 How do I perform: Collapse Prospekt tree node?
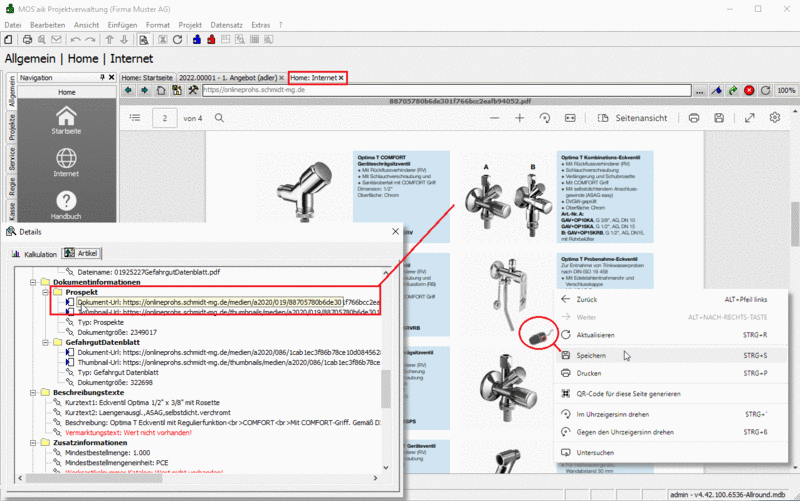45,292
